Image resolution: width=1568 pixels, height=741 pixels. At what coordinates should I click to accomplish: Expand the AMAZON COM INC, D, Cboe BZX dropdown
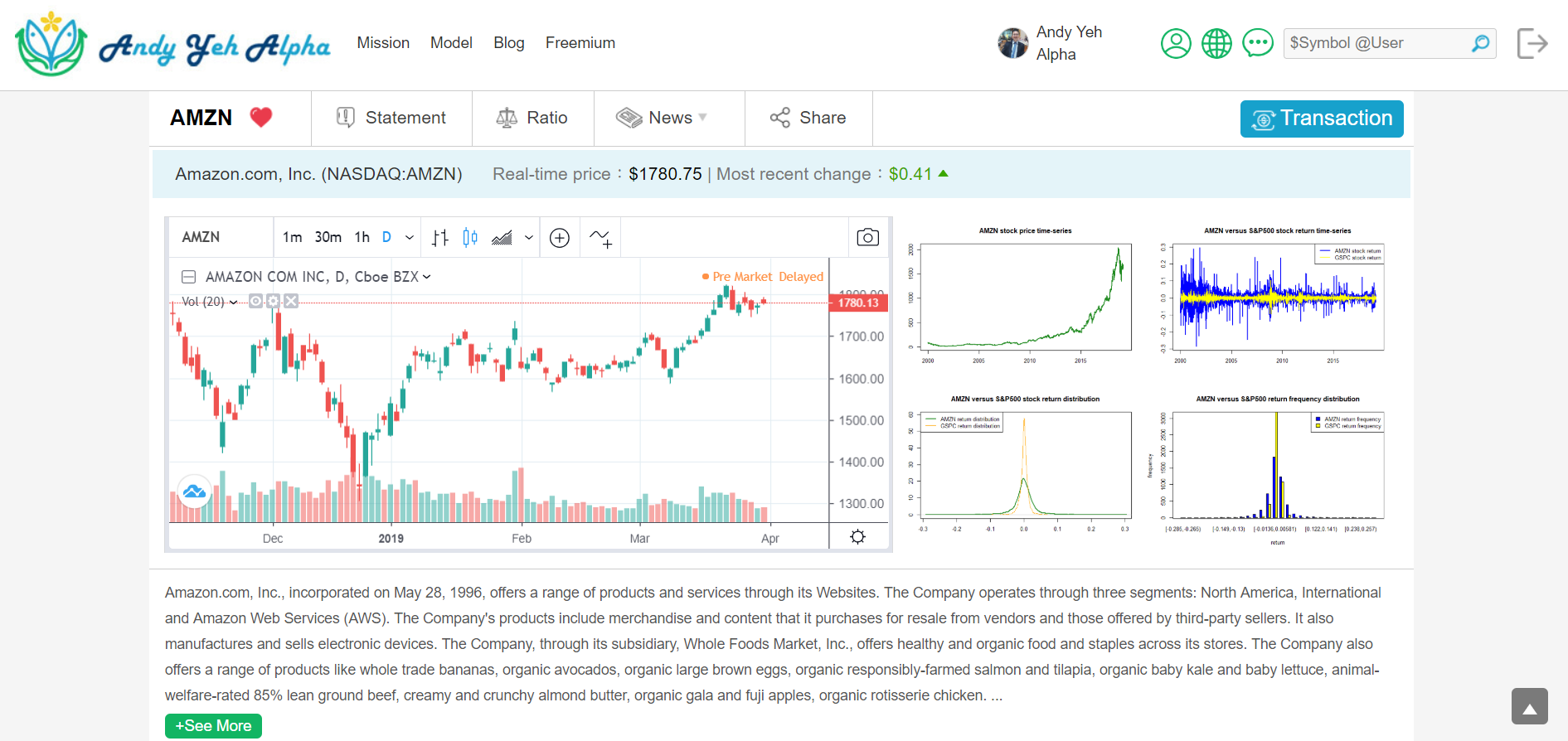[x=426, y=277]
